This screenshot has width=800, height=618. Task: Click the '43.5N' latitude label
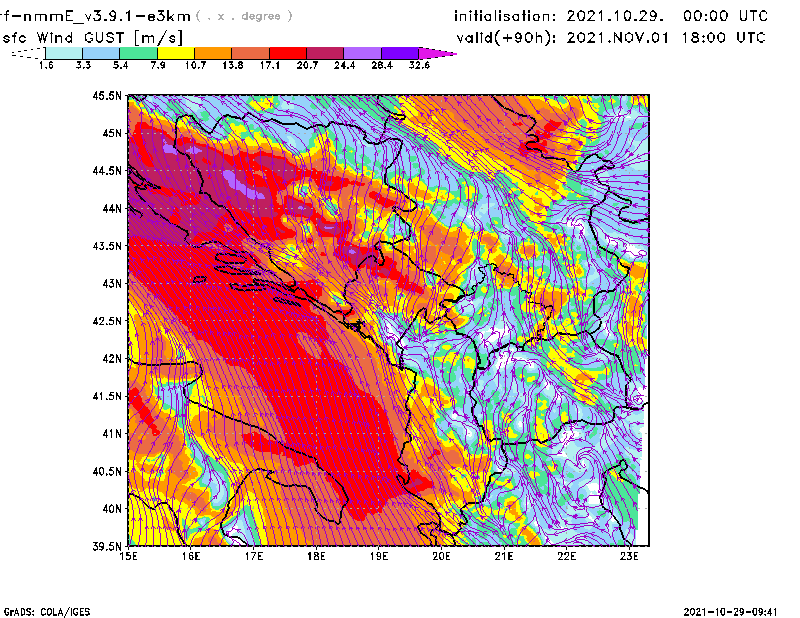tap(107, 246)
